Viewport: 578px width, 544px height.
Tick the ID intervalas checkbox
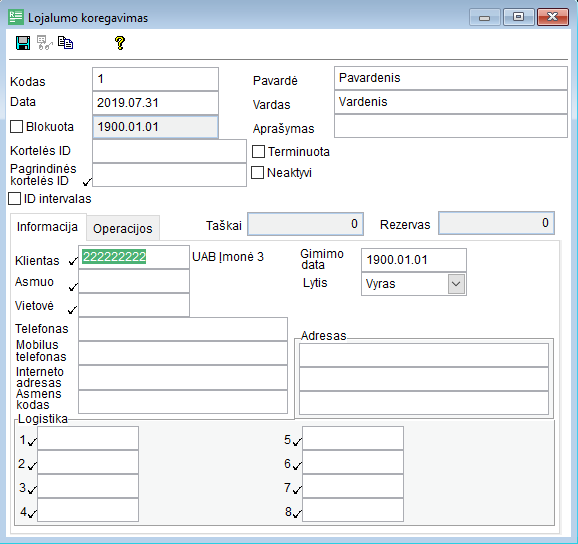[14, 198]
